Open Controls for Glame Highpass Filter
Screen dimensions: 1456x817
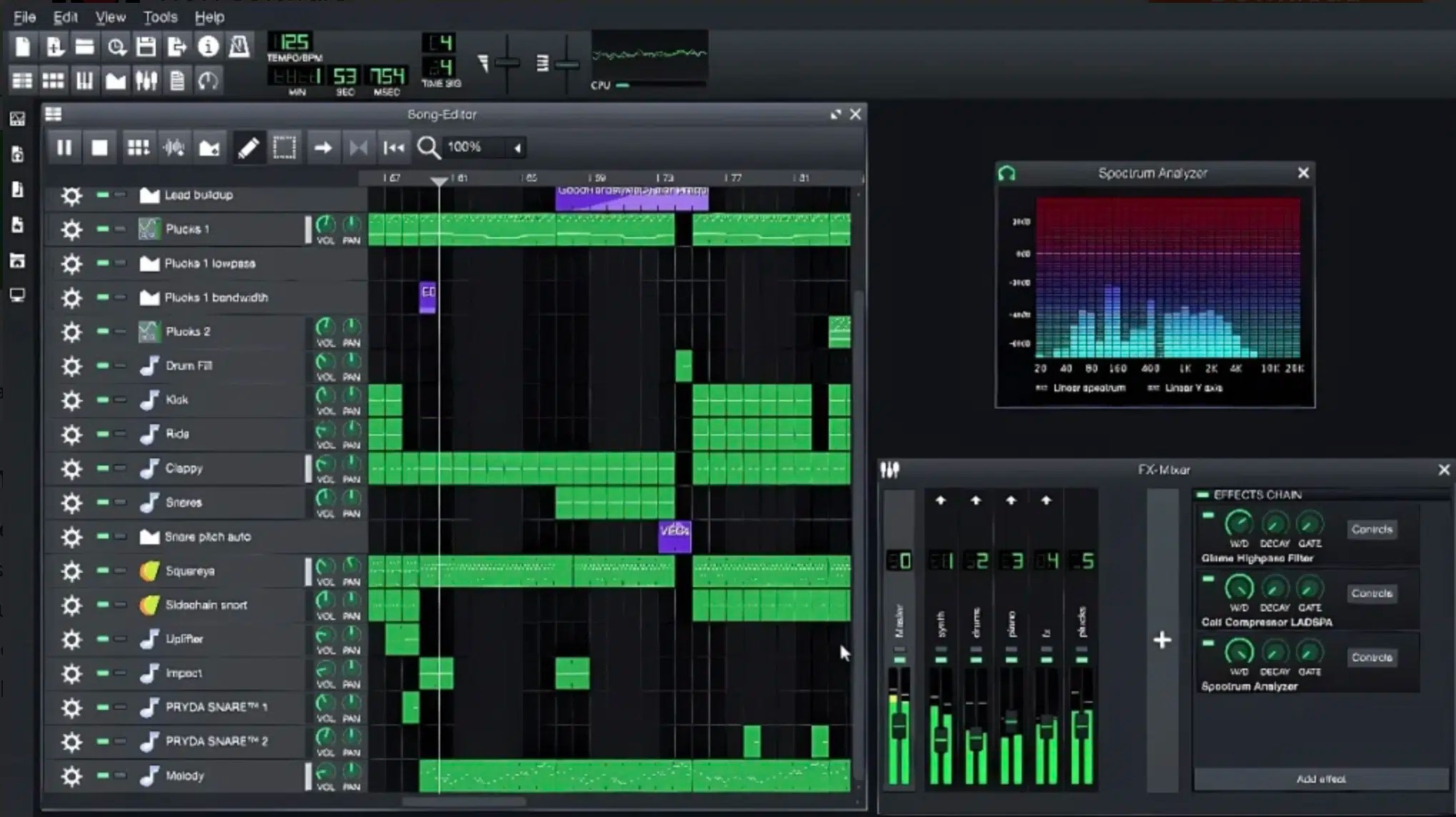pyautogui.click(x=1371, y=529)
